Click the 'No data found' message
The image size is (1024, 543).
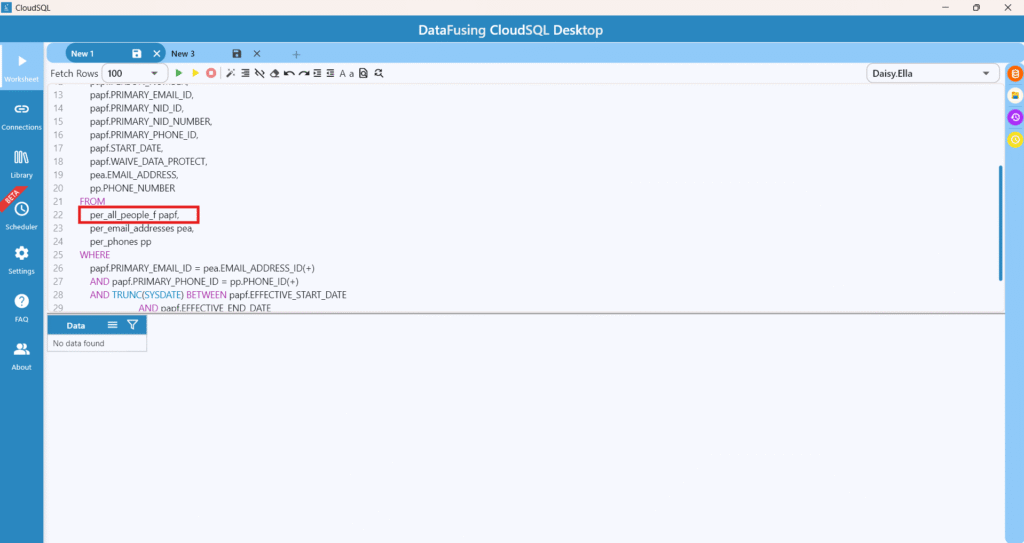point(78,343)
